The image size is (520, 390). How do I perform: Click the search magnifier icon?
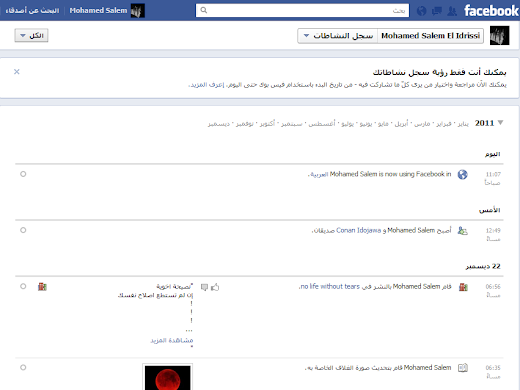204,10
